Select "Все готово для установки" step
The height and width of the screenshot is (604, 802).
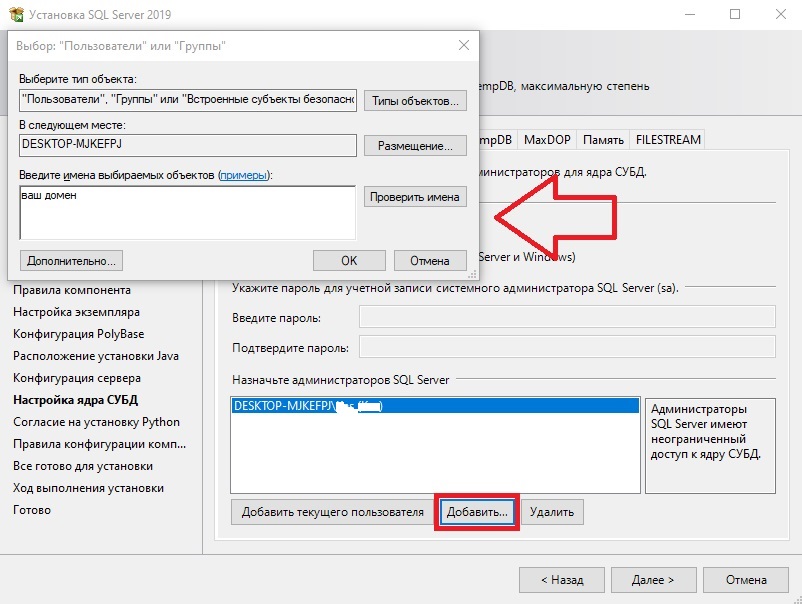pos(83,466)
